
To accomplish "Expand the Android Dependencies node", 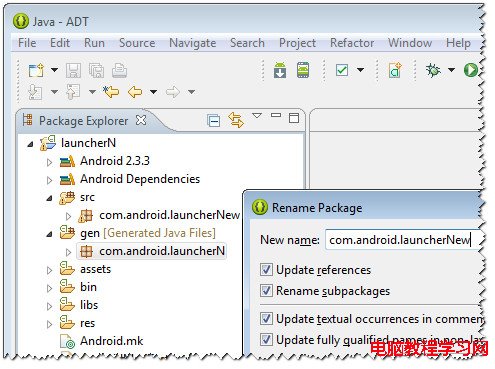I will point(49,180).
